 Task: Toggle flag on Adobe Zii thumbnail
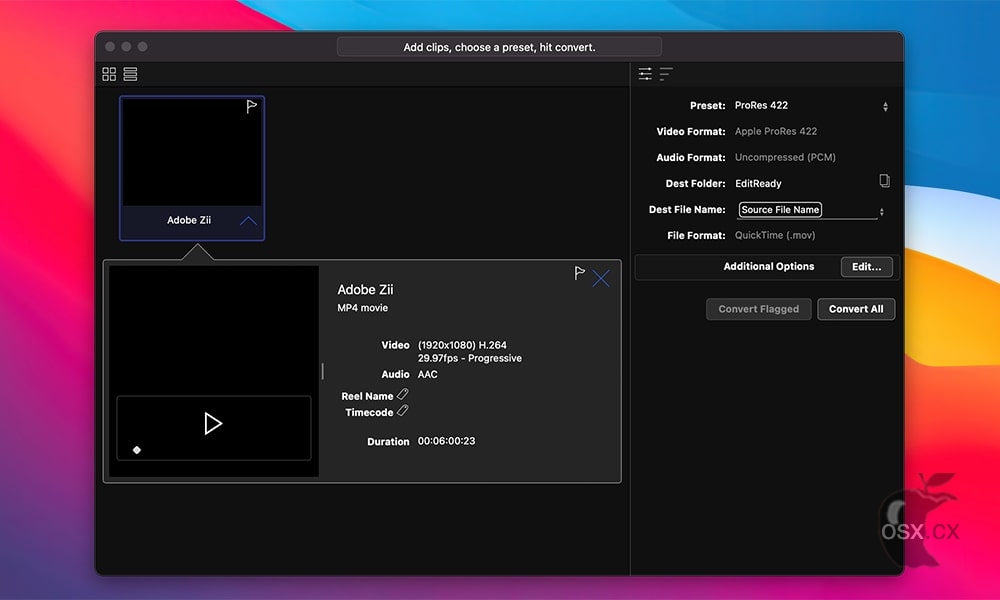pos(252,106)
